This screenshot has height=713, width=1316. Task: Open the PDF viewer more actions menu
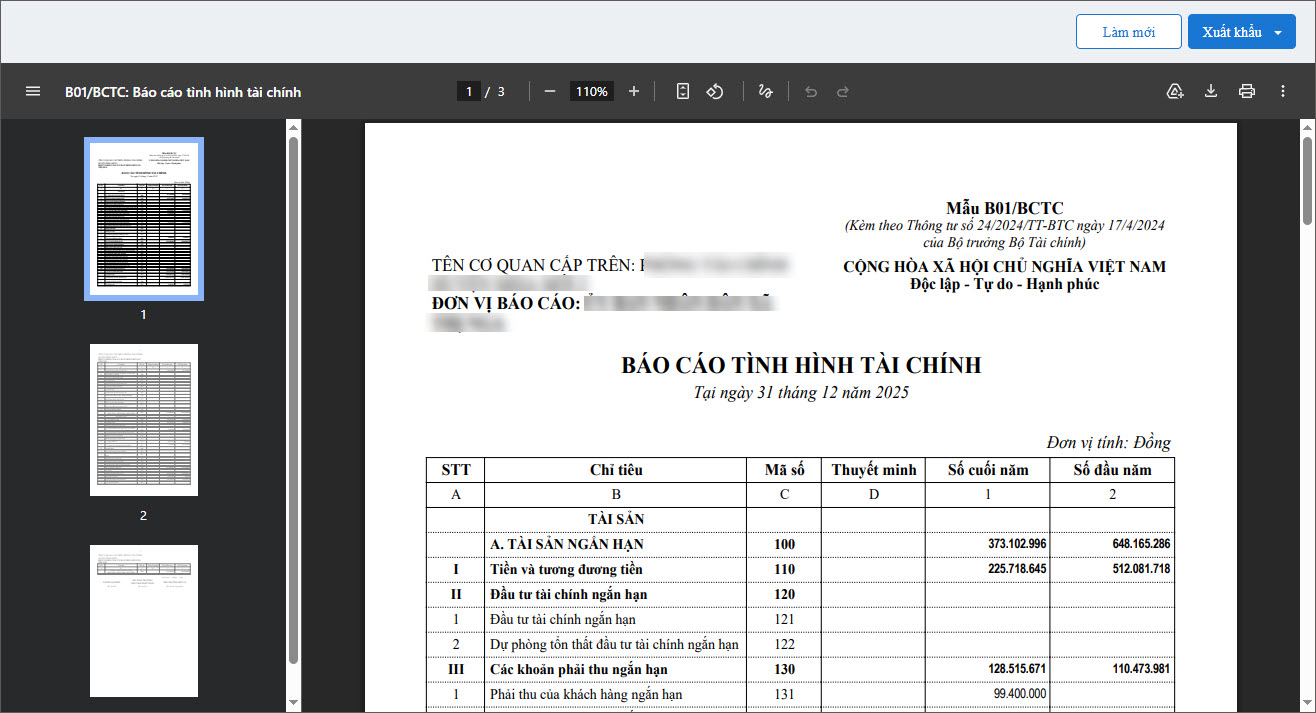(1283, 91)
